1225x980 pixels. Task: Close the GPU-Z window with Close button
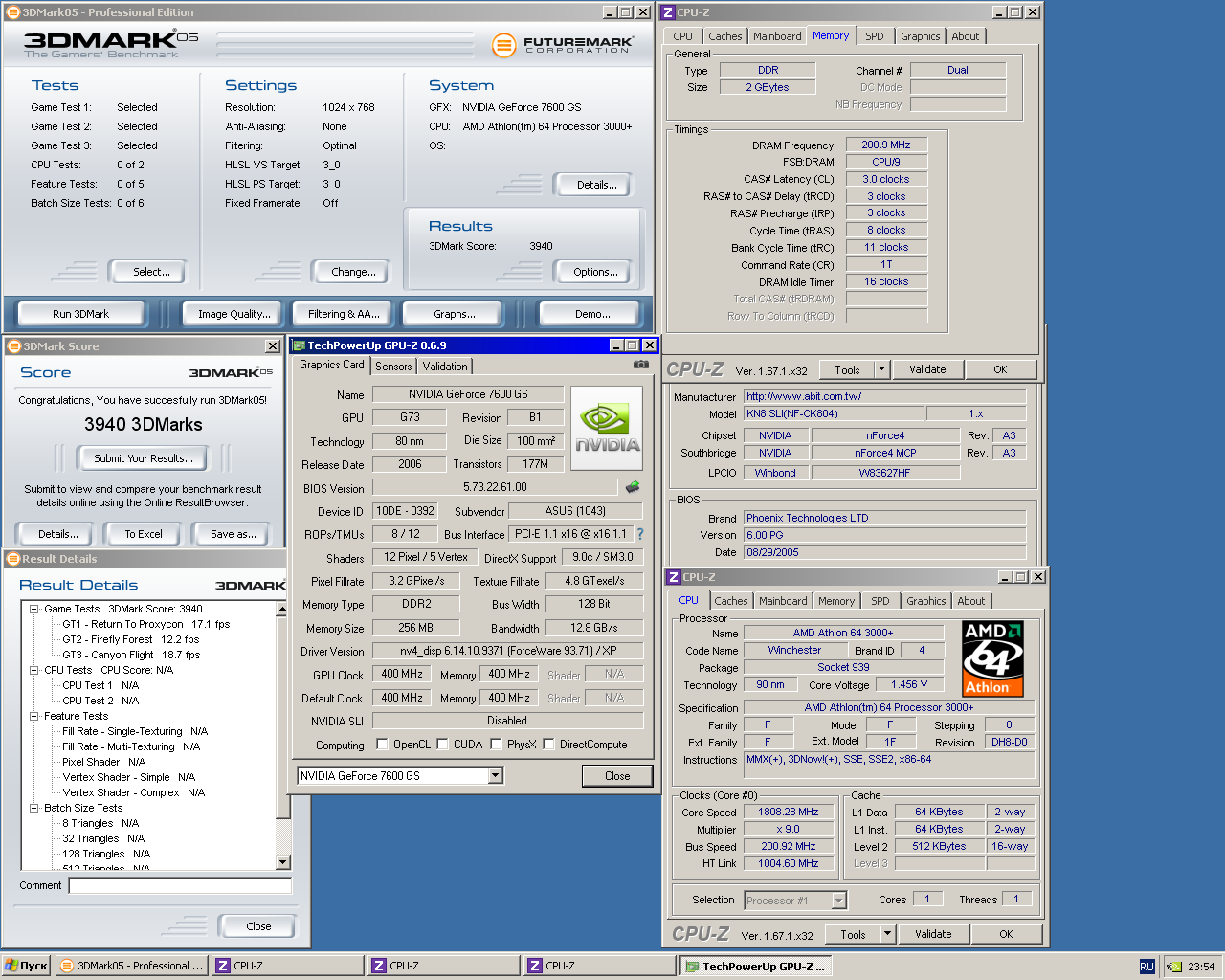click(617, 776)
